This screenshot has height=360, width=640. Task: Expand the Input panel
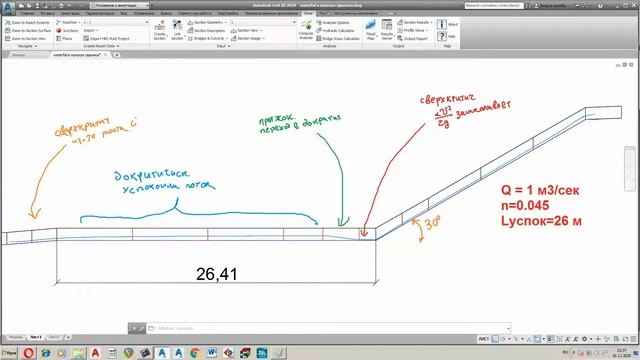(223, 46)
